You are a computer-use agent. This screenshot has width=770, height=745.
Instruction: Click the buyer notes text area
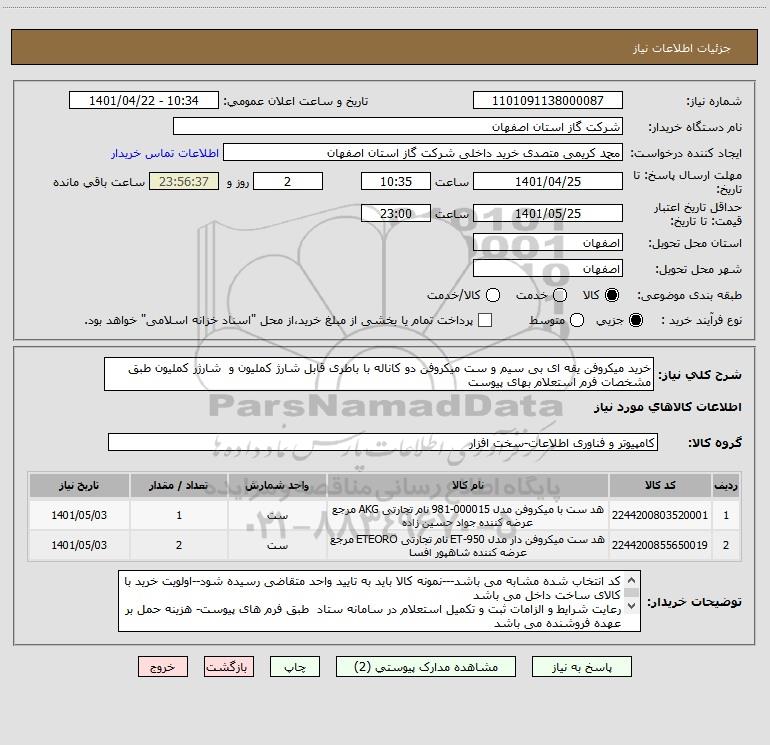[379, 601]
